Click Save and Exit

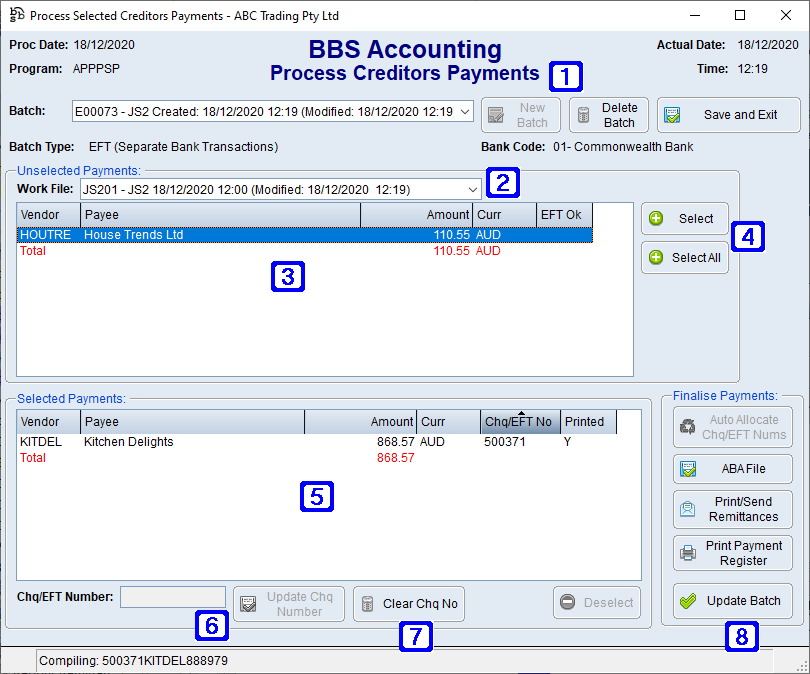pos(728,114)
